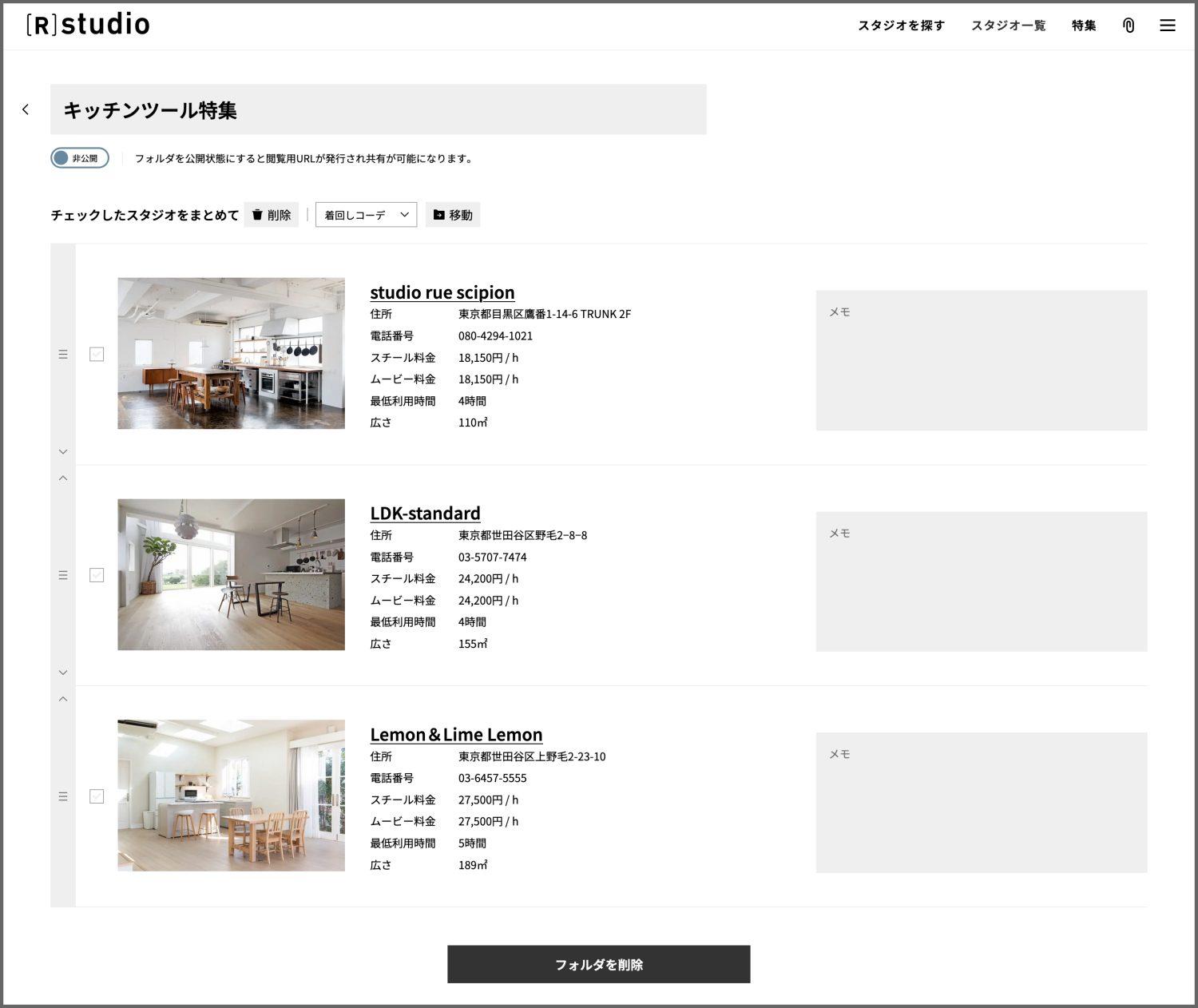
Task: Open the hamburger menu
Action: click(1167, 26)
